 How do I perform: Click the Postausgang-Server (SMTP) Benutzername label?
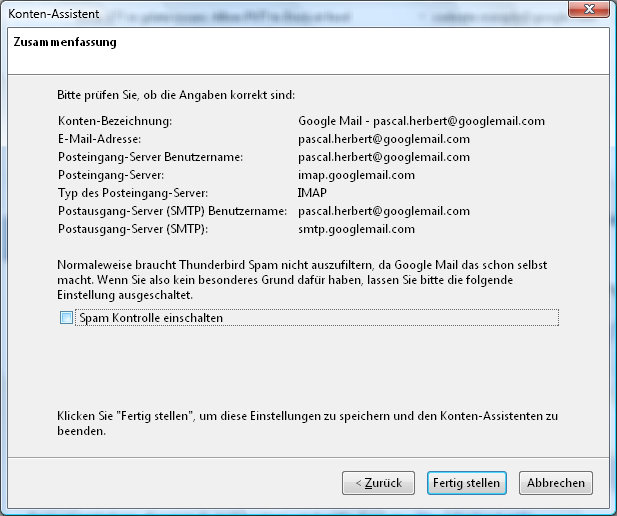[172, 211]
